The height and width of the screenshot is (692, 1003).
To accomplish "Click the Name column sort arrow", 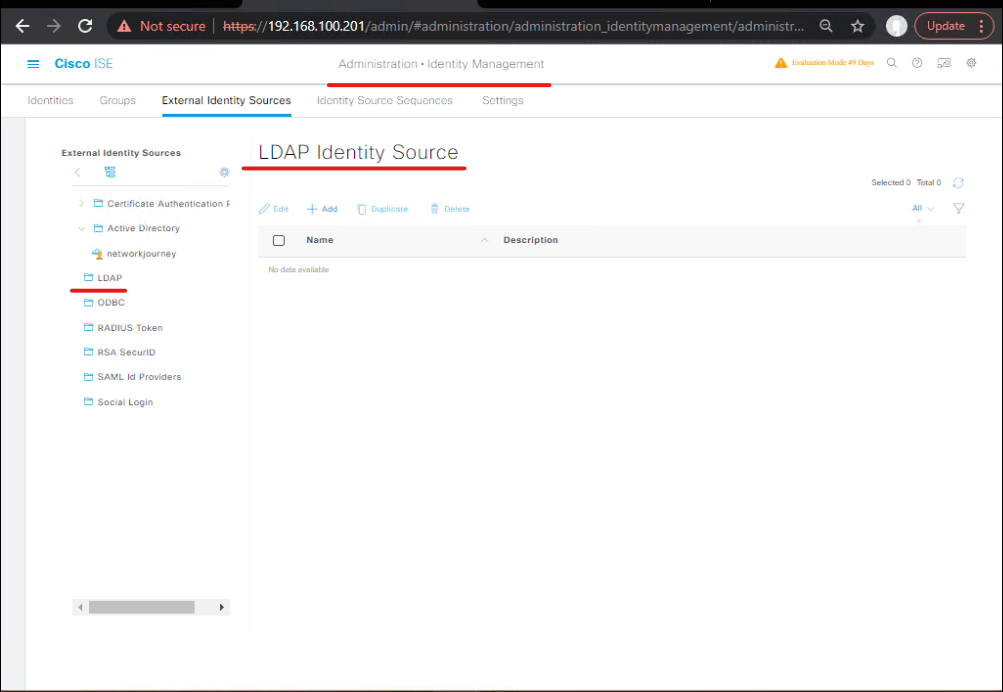I will 484,240.
